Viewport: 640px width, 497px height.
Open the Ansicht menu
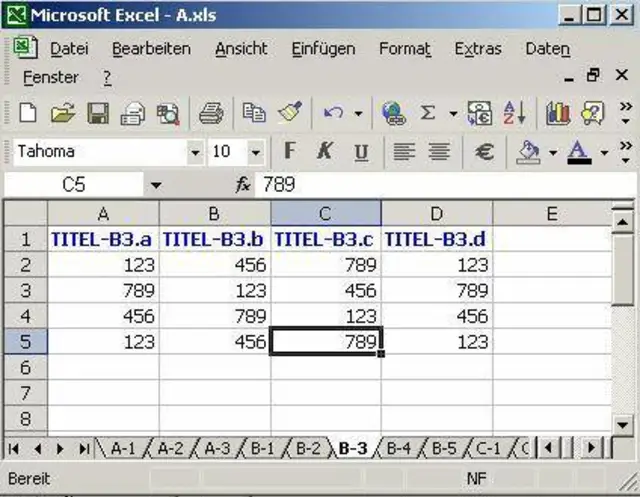pyautogui.click(x=241, y=49)
